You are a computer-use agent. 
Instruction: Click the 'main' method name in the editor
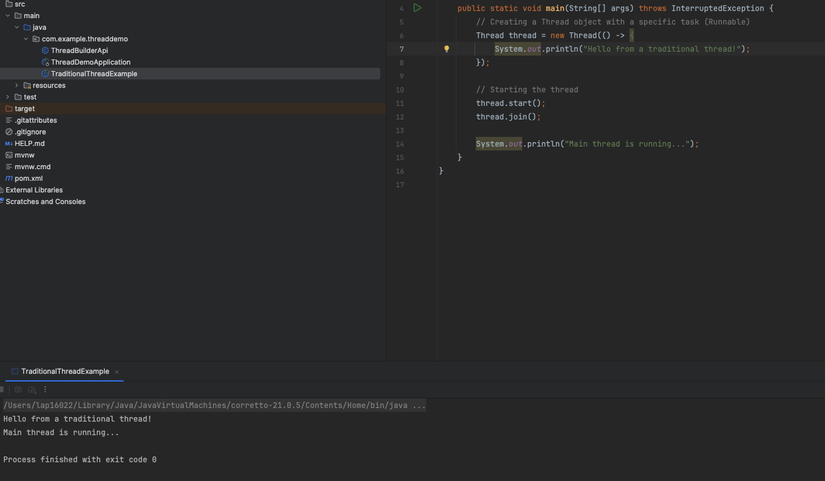555,8
